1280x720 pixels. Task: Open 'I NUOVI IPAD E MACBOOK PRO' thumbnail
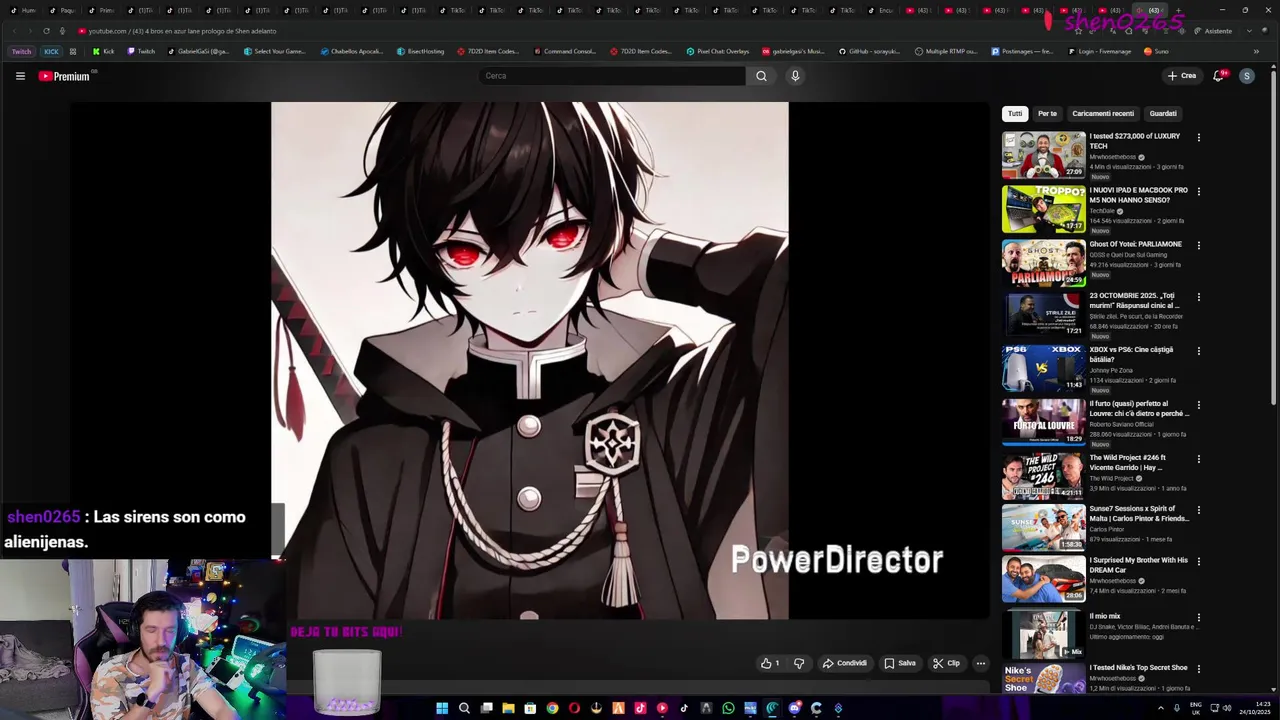coord(1043,209)
